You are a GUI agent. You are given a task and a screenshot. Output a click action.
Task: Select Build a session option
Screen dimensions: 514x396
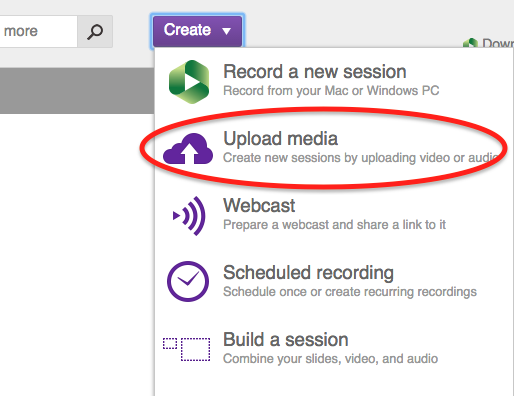coord(334,349)
